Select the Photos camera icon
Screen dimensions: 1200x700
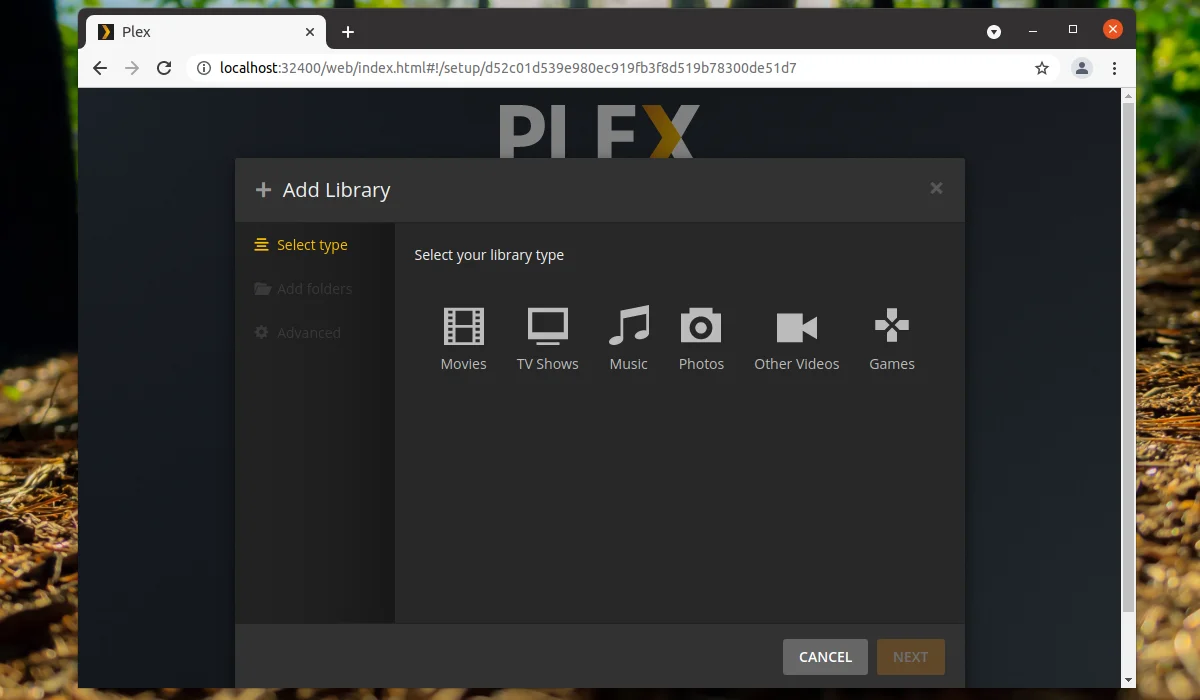(701, 326)
